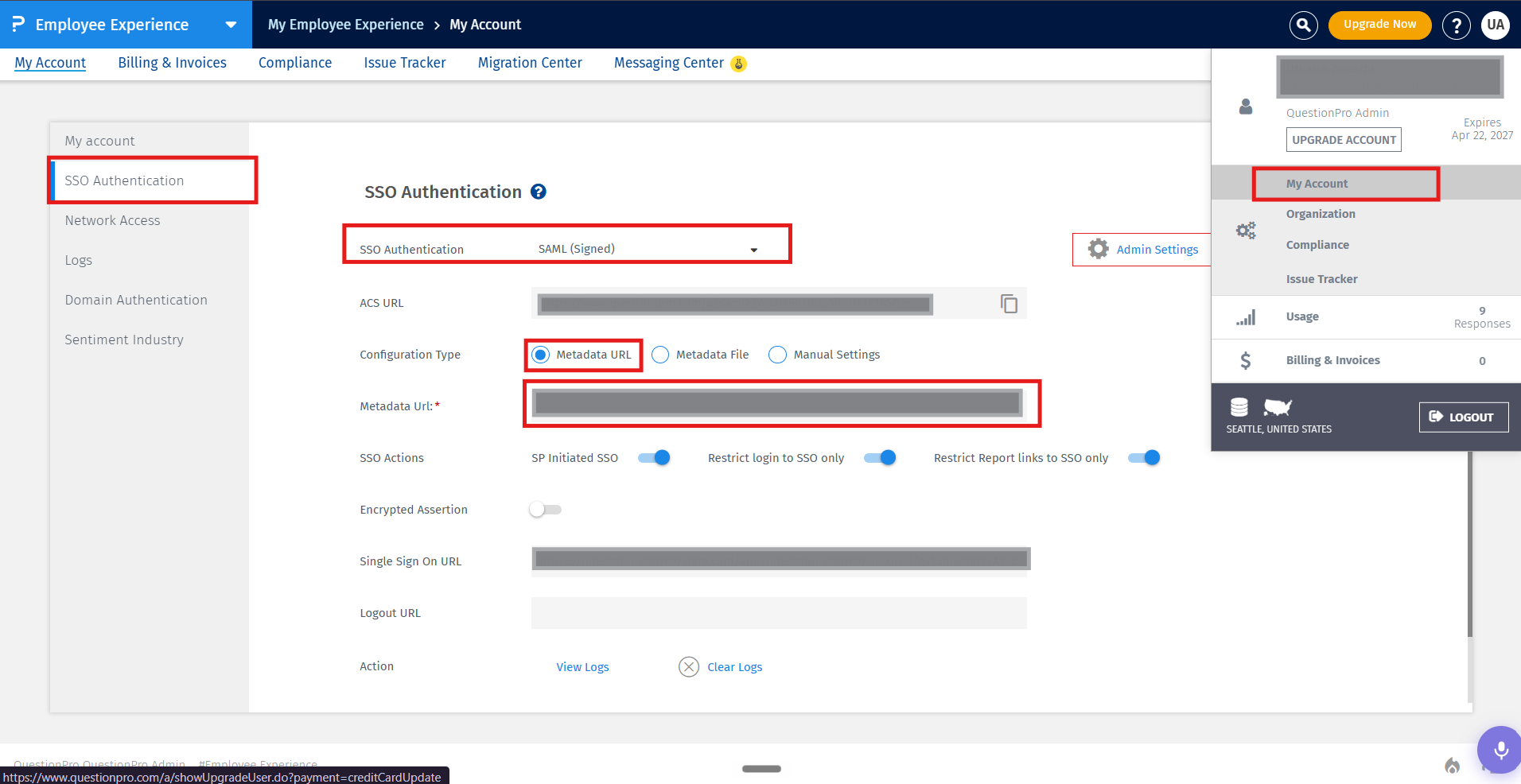Click the data center database icon
The image size is (1521, 784).
(1239, 407)
